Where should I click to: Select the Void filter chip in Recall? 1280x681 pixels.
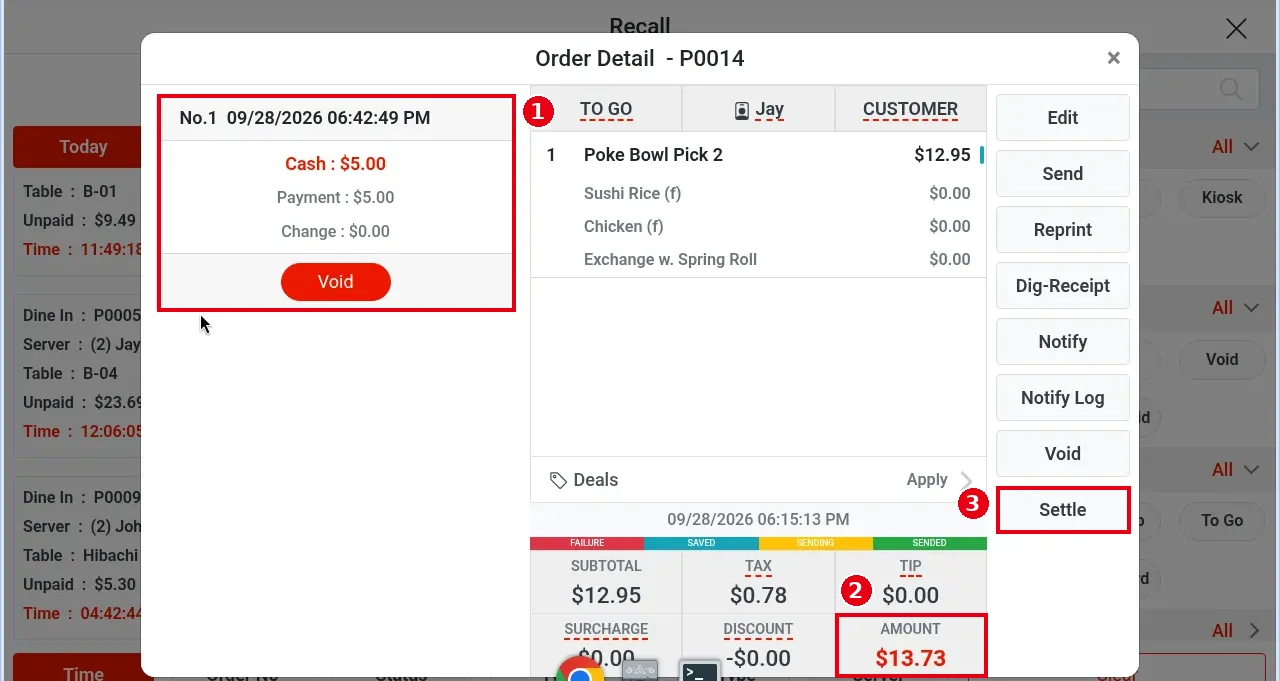point(1222,359)
